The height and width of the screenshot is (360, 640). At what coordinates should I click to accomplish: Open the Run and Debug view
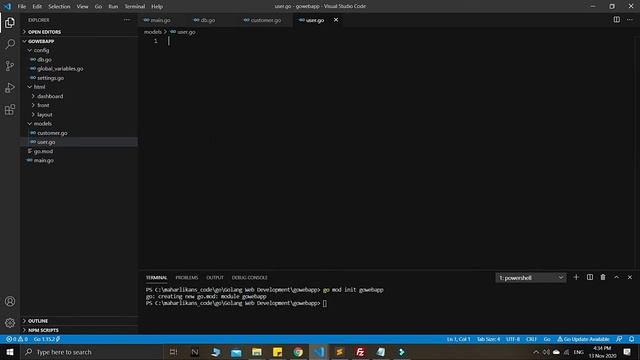point(10,88)
